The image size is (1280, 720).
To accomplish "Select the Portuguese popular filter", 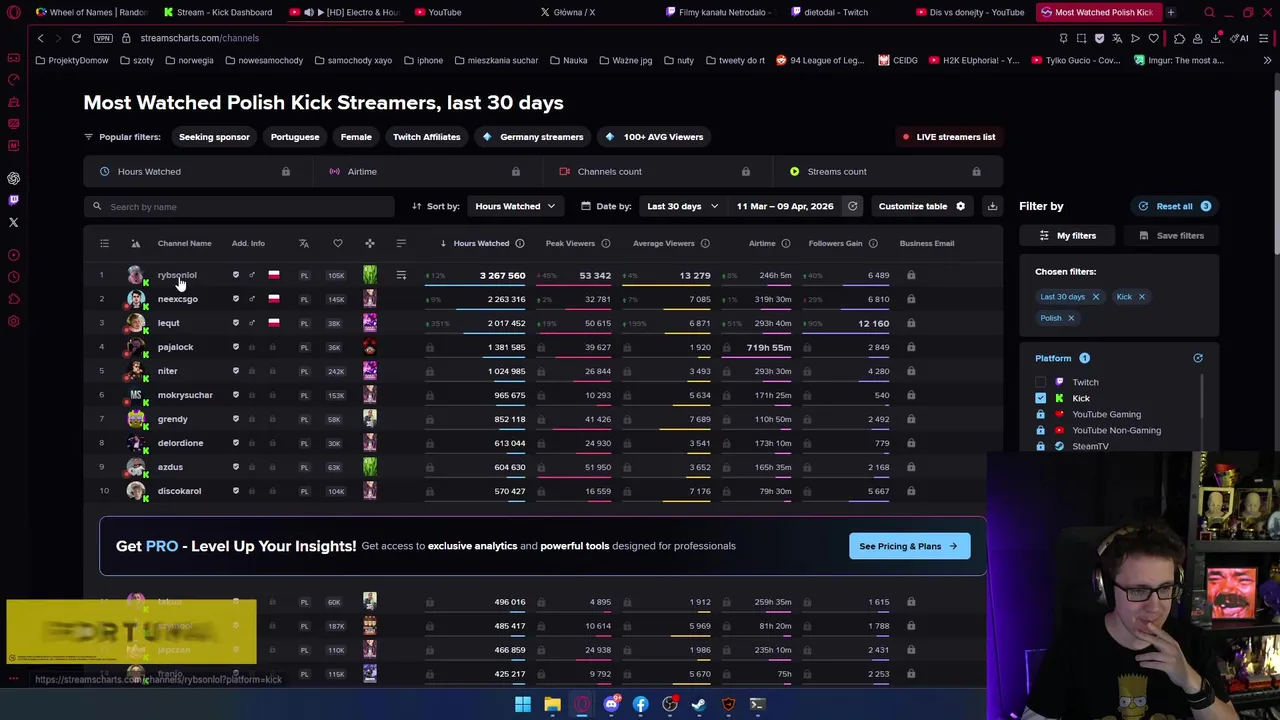I will coord(295,137).
